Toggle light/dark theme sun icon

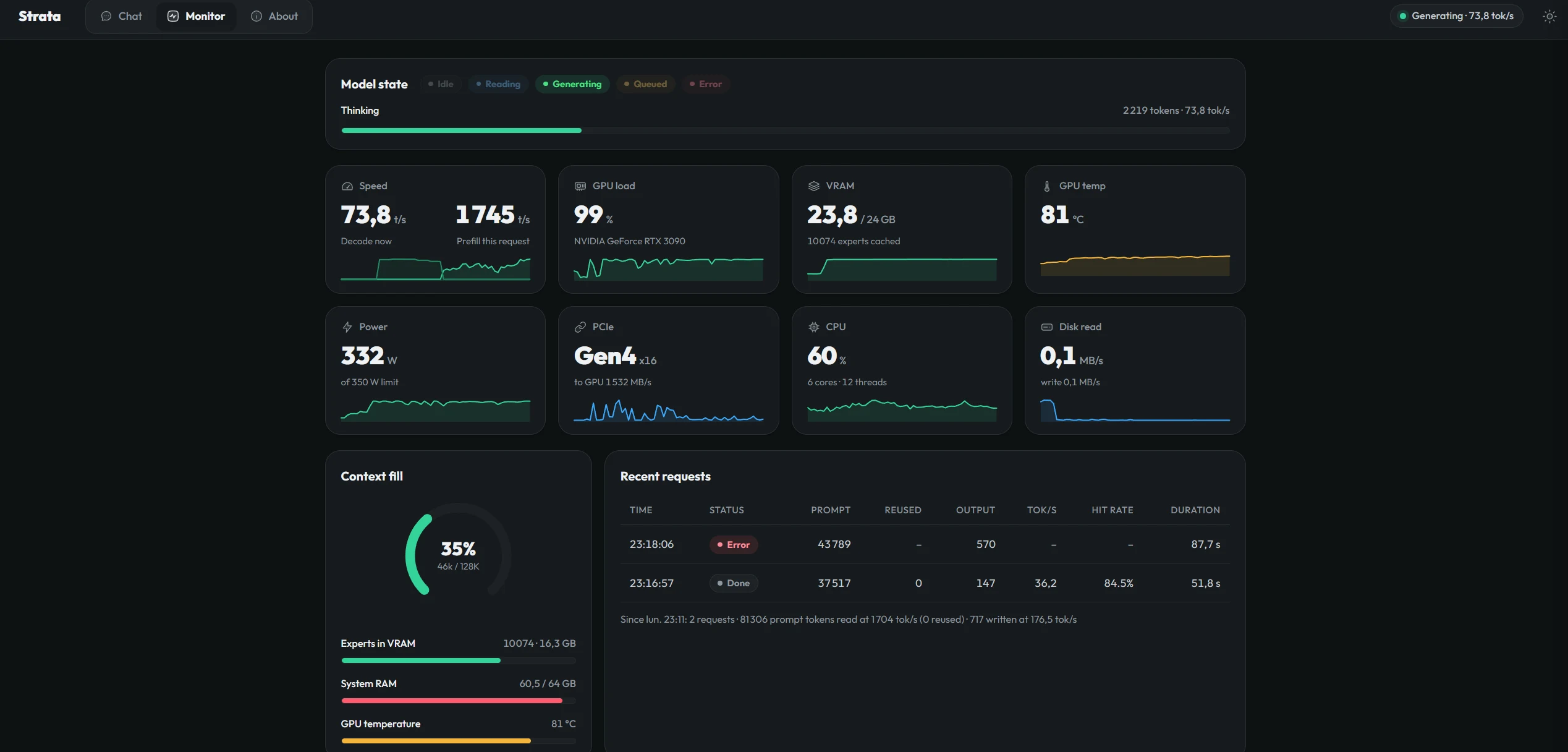1549,17
